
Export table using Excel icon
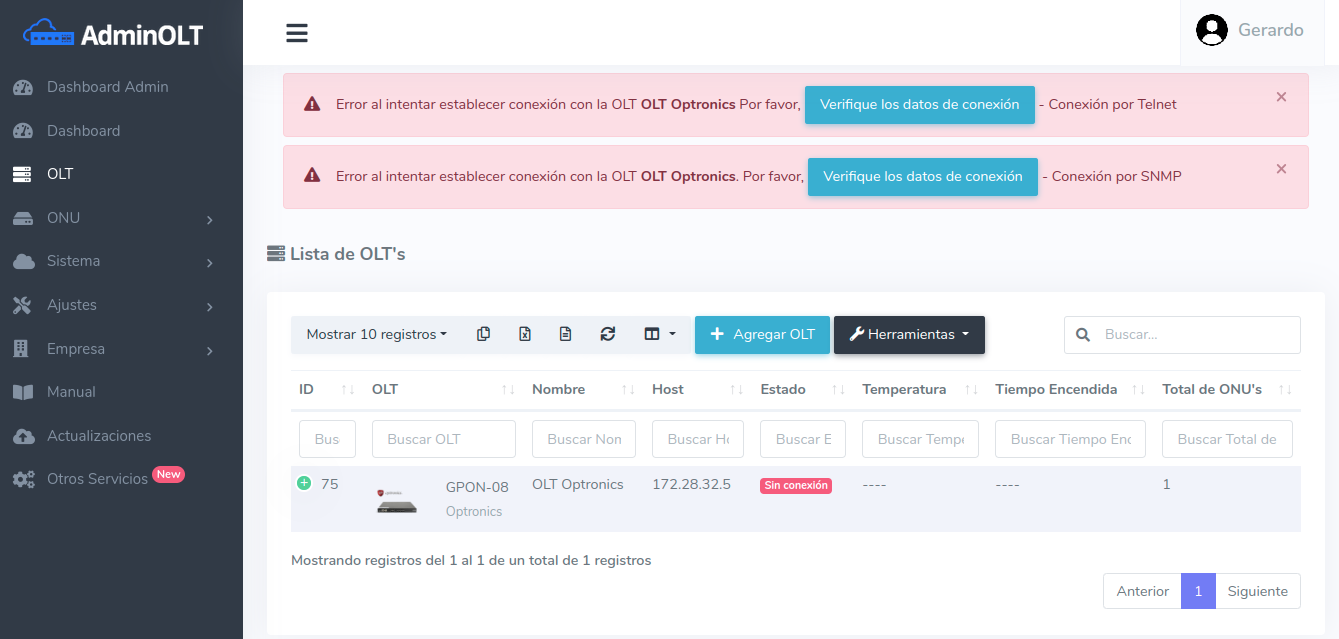point(525,335)
